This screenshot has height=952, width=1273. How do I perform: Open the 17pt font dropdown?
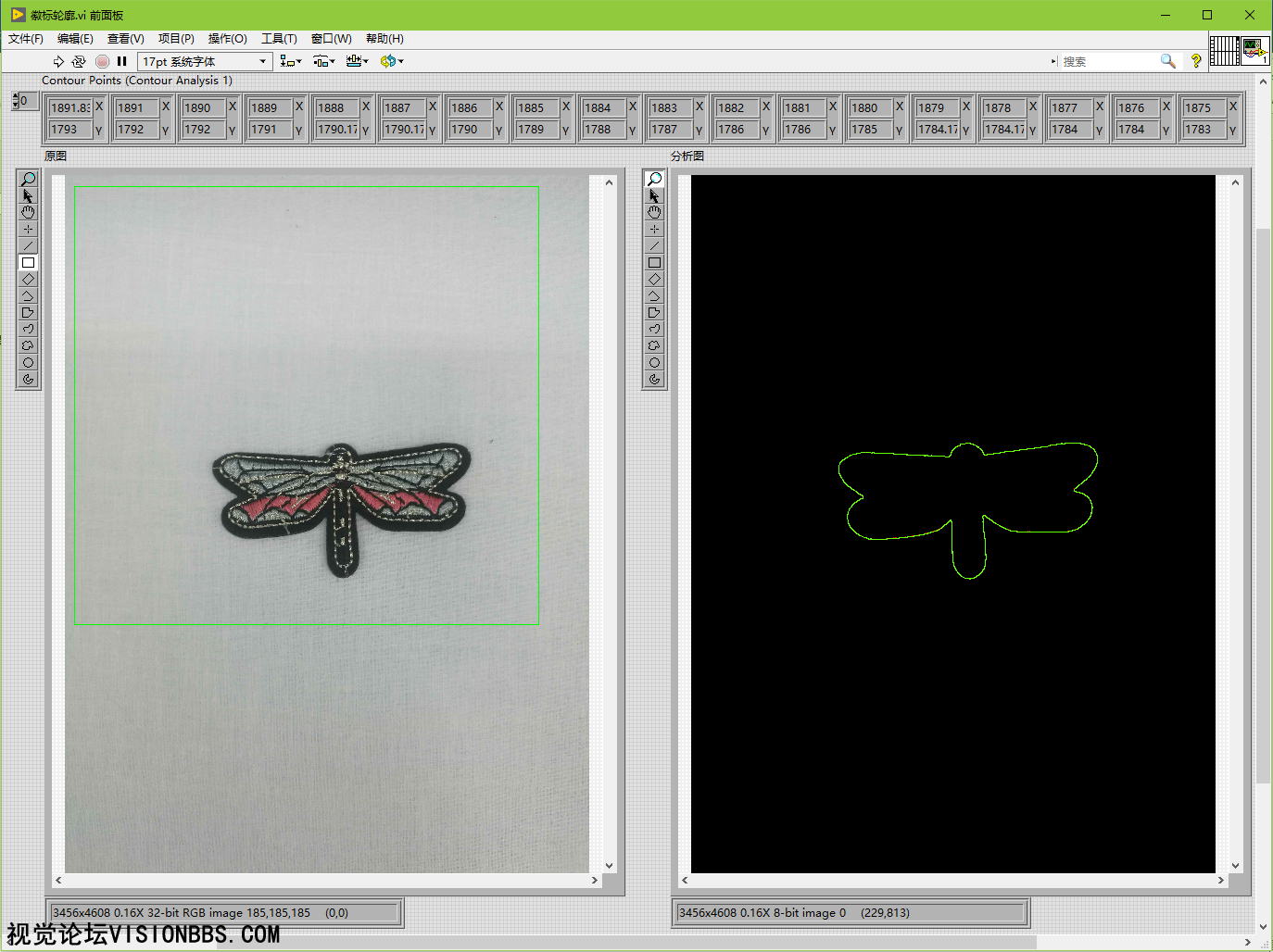tap(204, 61)
